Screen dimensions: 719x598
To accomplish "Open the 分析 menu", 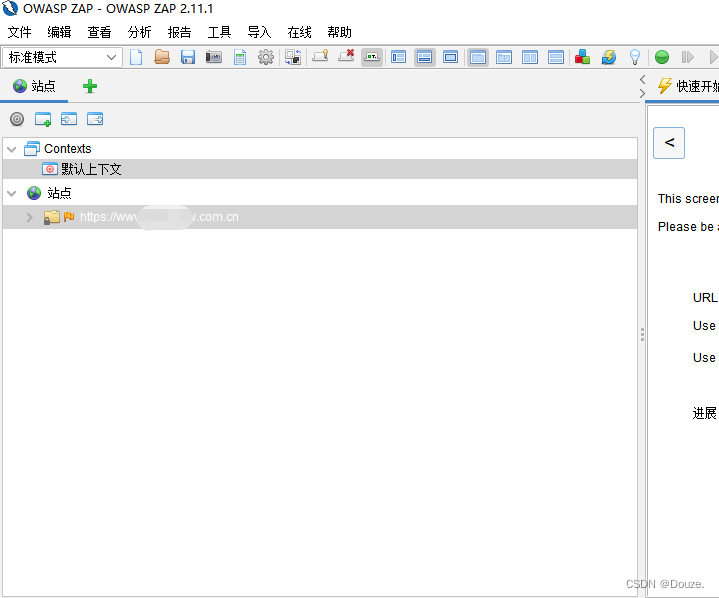I will coord(139,32).
